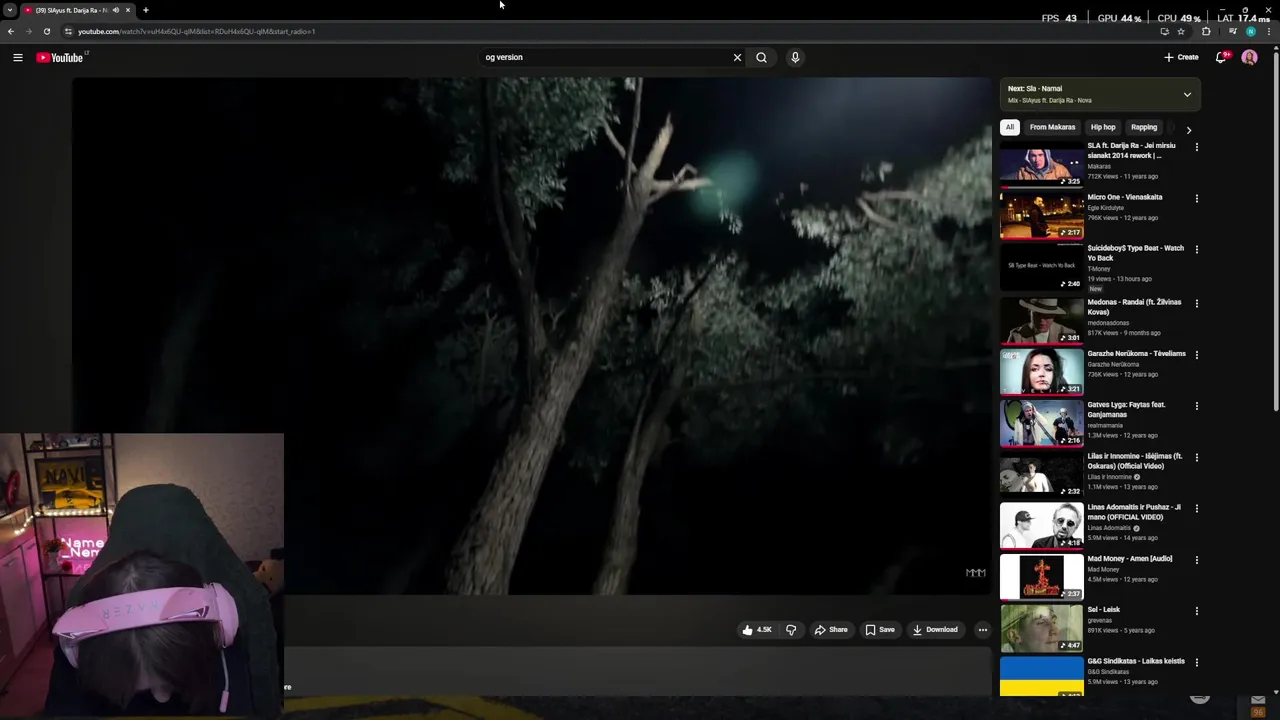1280x720 pixels.
Task: Open 'Sel - Leisk' video title
Action: tap(1104, 610)
